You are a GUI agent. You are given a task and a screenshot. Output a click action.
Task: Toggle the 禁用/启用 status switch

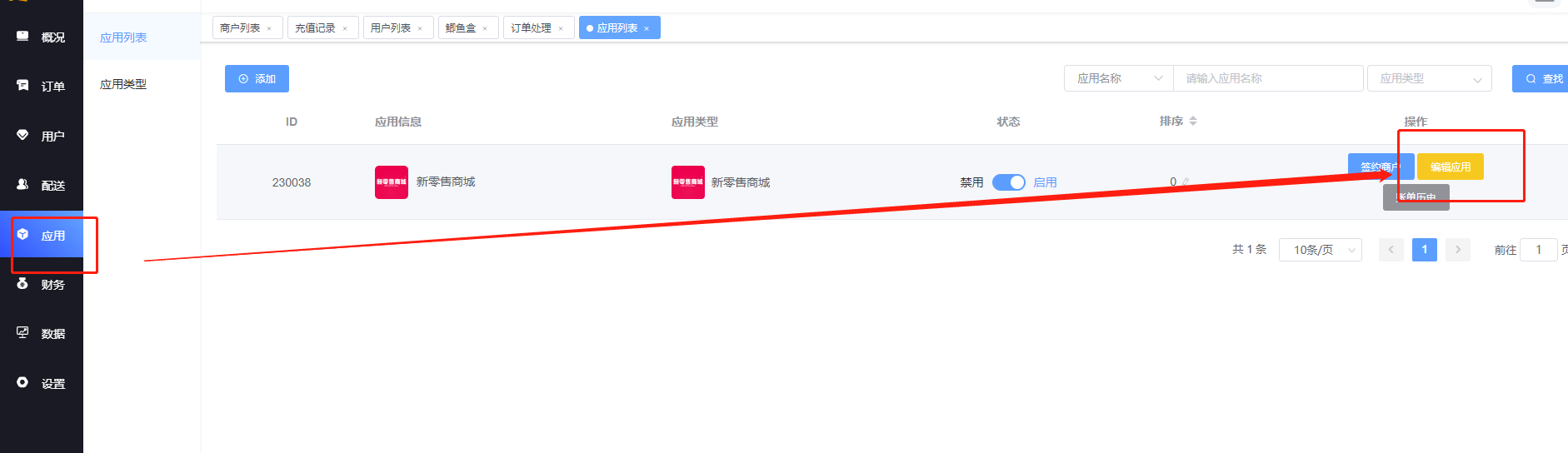1008,182
